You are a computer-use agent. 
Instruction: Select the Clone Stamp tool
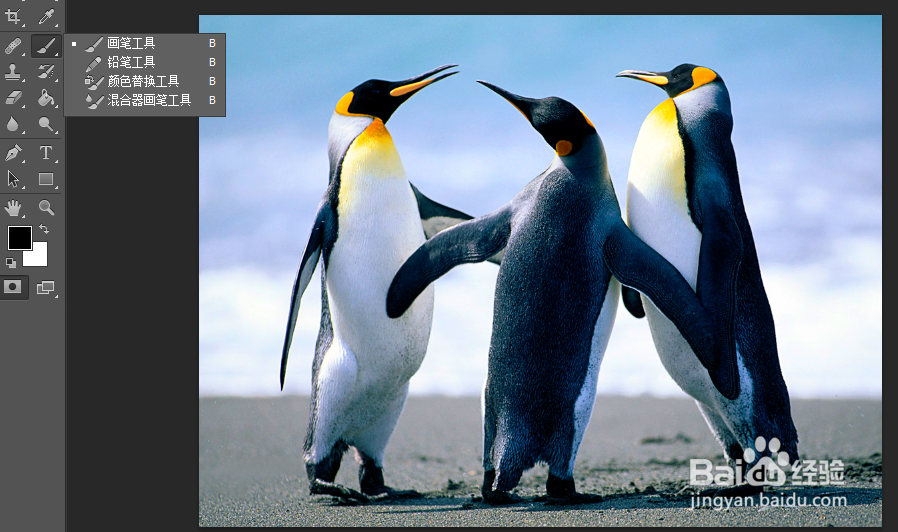point(13,72)
